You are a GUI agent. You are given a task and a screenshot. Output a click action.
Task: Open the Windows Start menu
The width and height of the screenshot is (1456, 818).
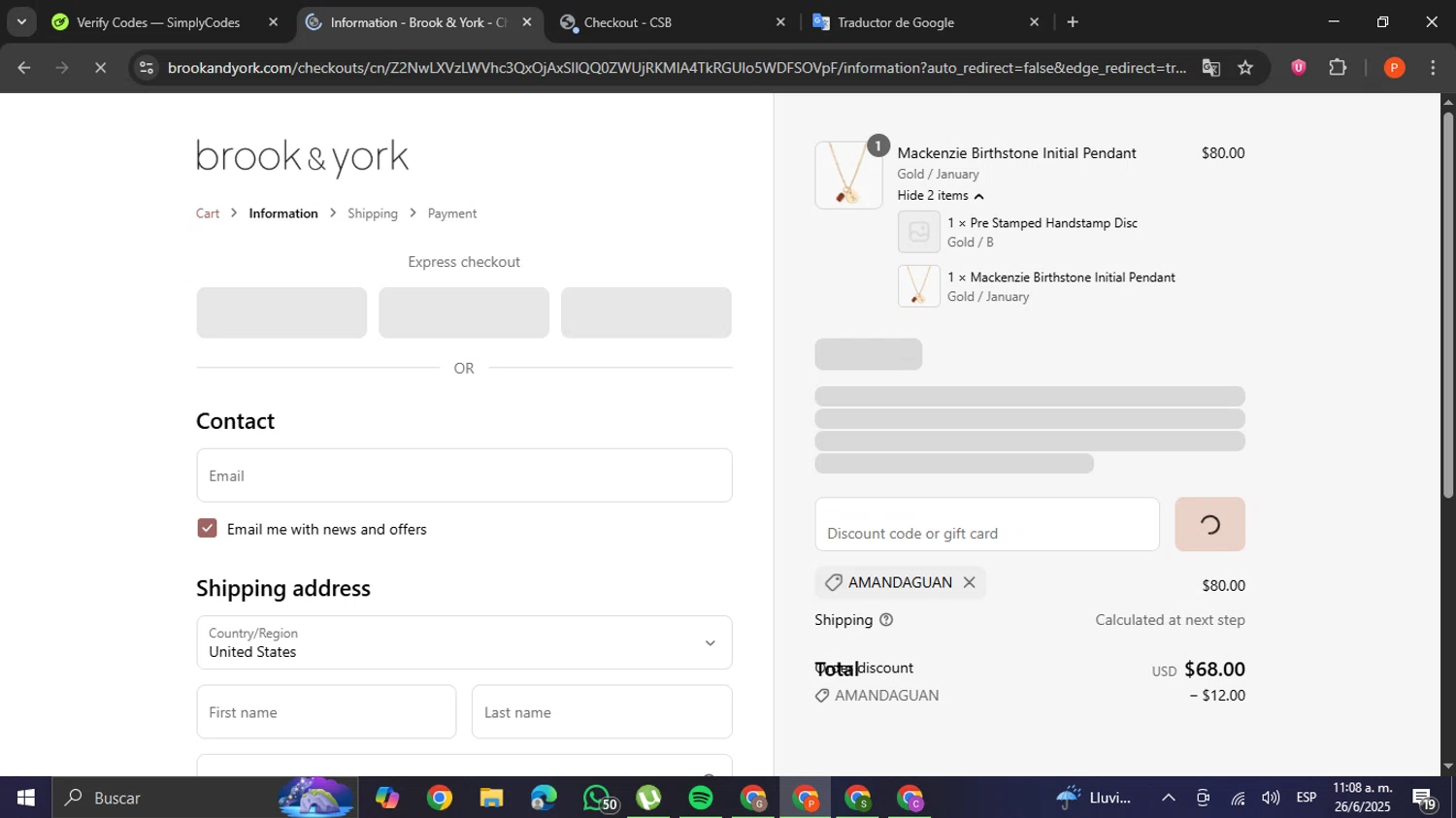coord(26,798)
